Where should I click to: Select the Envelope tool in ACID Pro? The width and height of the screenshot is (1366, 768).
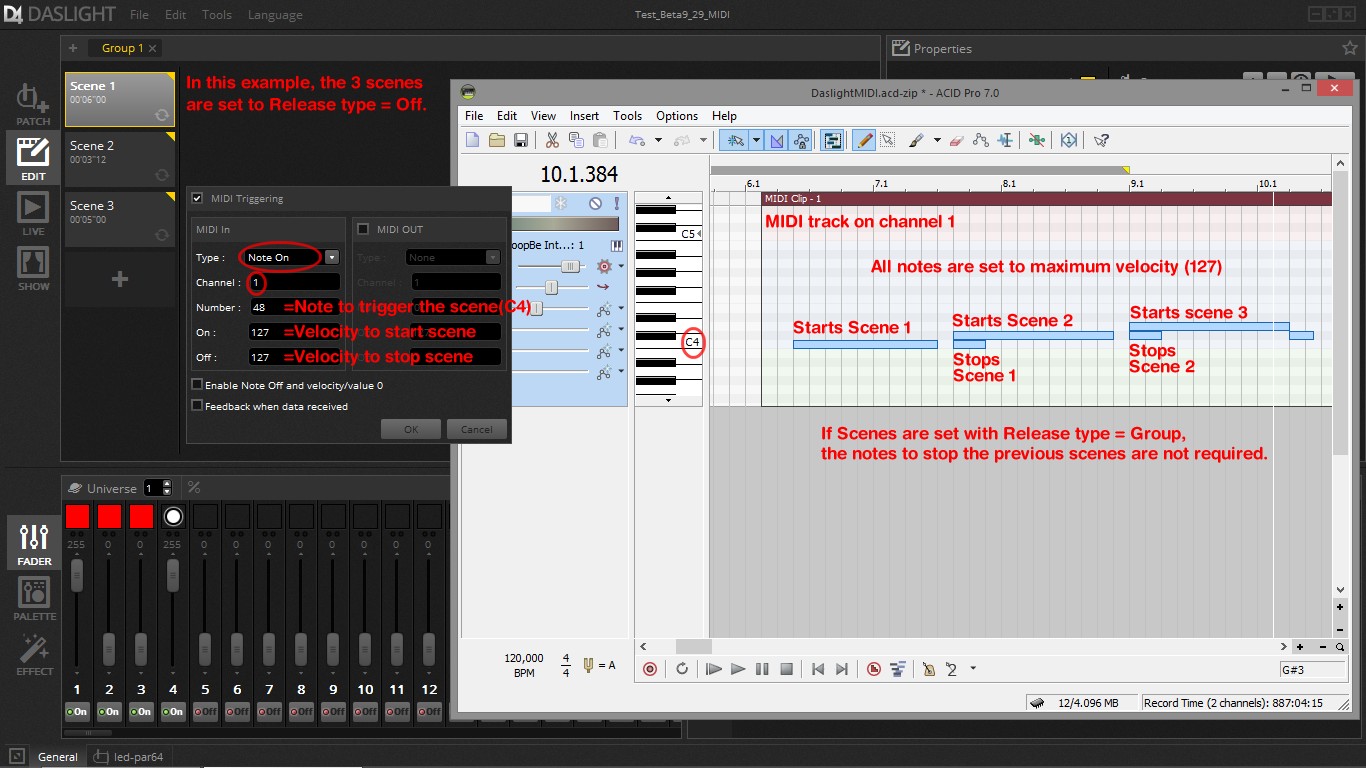[981, 141]
